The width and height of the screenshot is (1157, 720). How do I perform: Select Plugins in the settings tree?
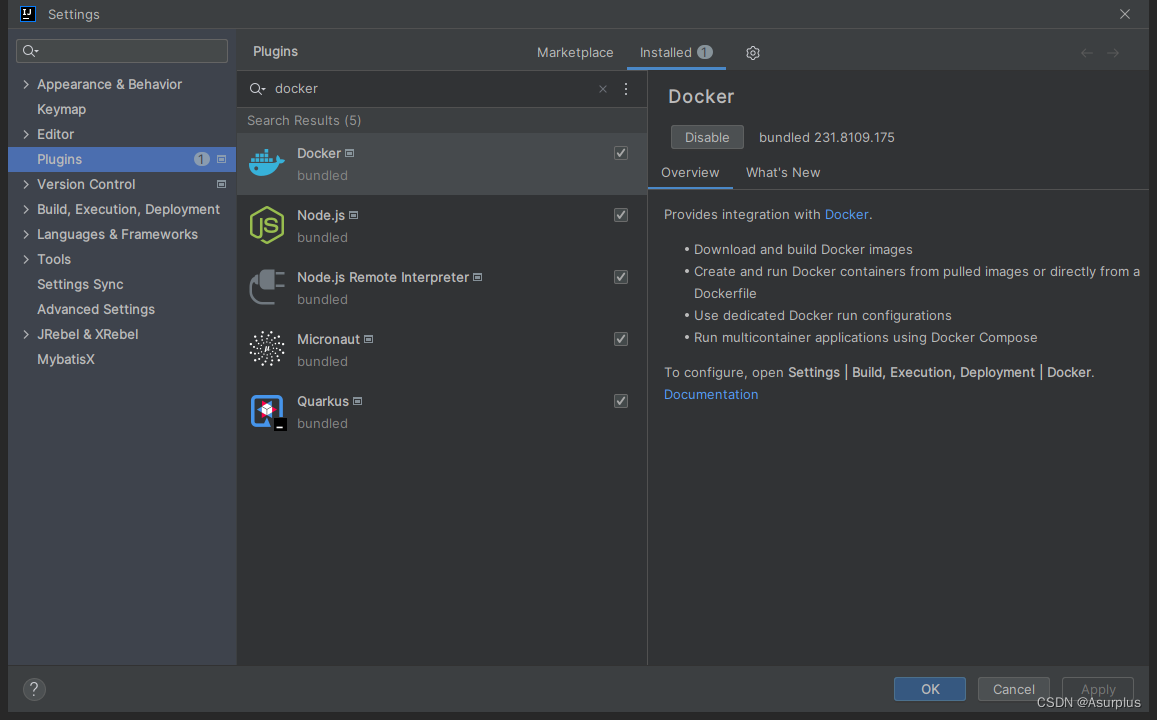tap(122, 159)
